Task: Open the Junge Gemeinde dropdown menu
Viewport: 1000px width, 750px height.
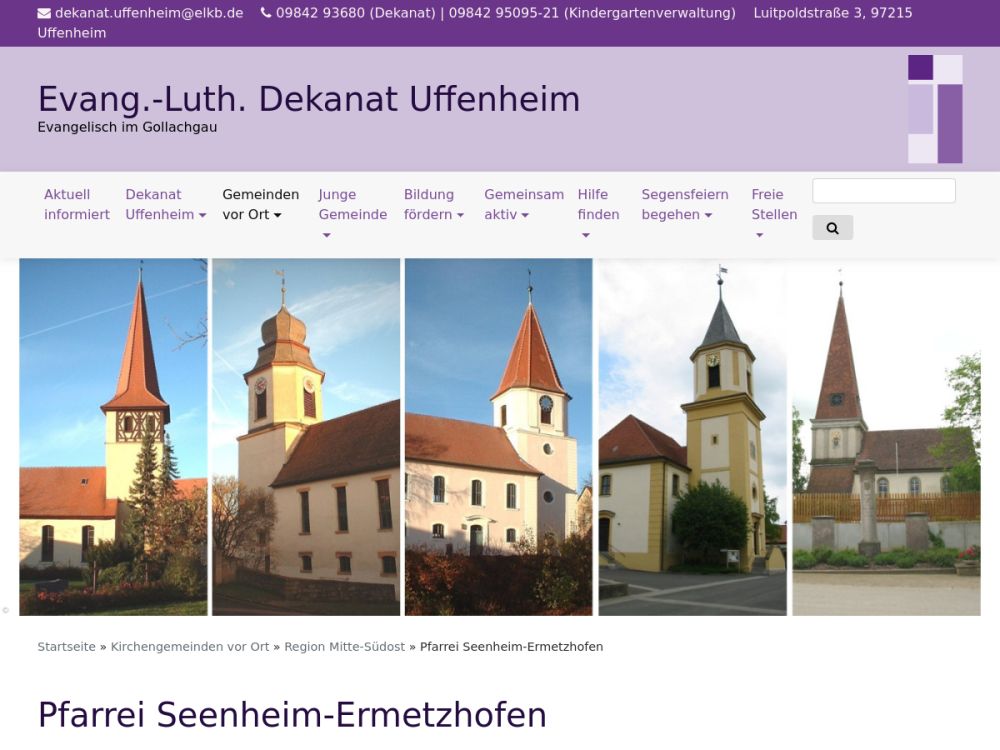Action: (352, 214)
